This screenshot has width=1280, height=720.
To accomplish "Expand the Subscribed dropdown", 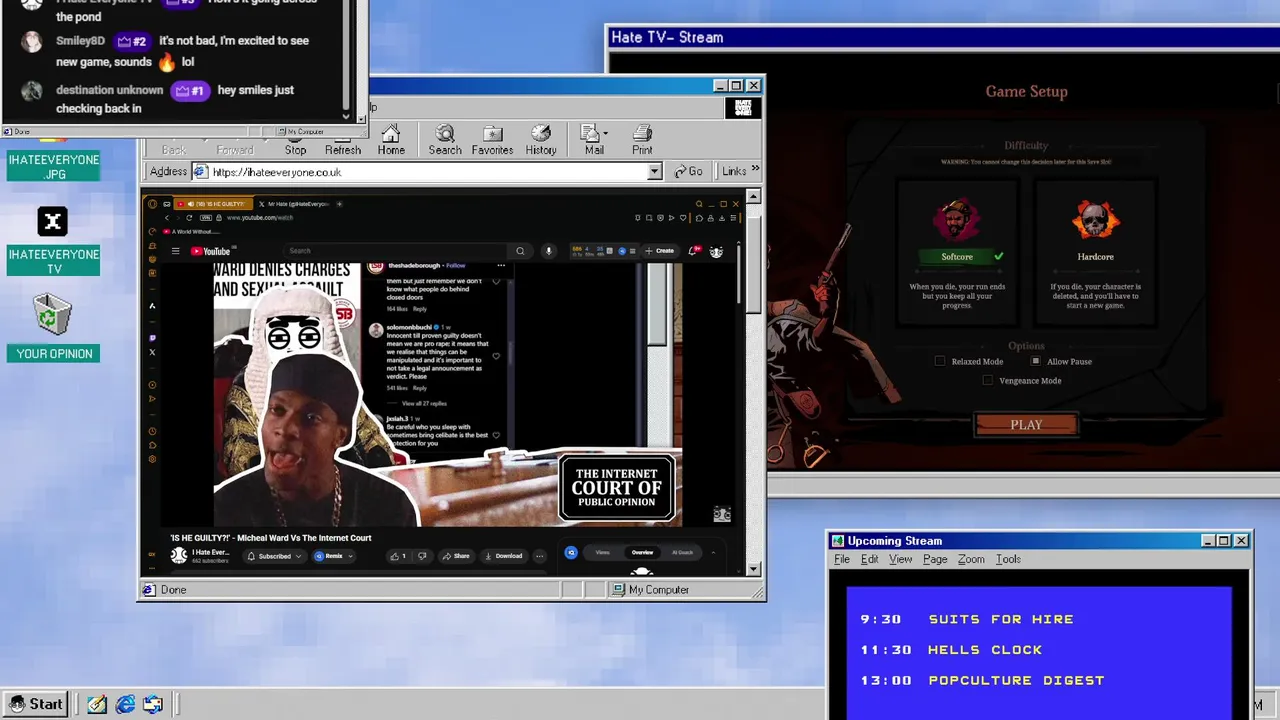I will point(298,556).
